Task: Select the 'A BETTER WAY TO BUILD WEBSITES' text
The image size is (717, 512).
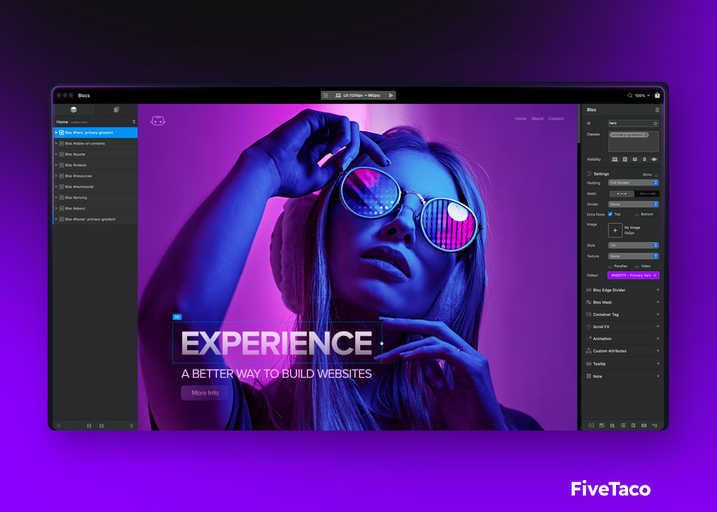Action: [276, 374]
